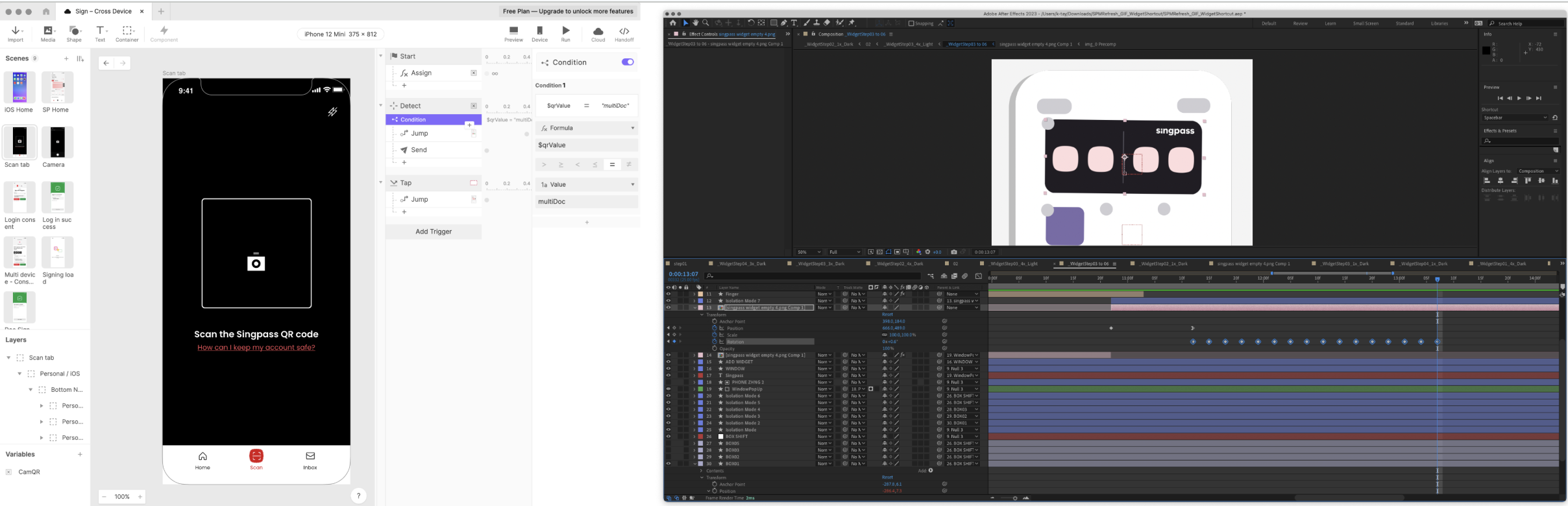Hide the Finger layer via eye icon
The width and height of the screenshot is (1568, 506).
pos(668,294)
